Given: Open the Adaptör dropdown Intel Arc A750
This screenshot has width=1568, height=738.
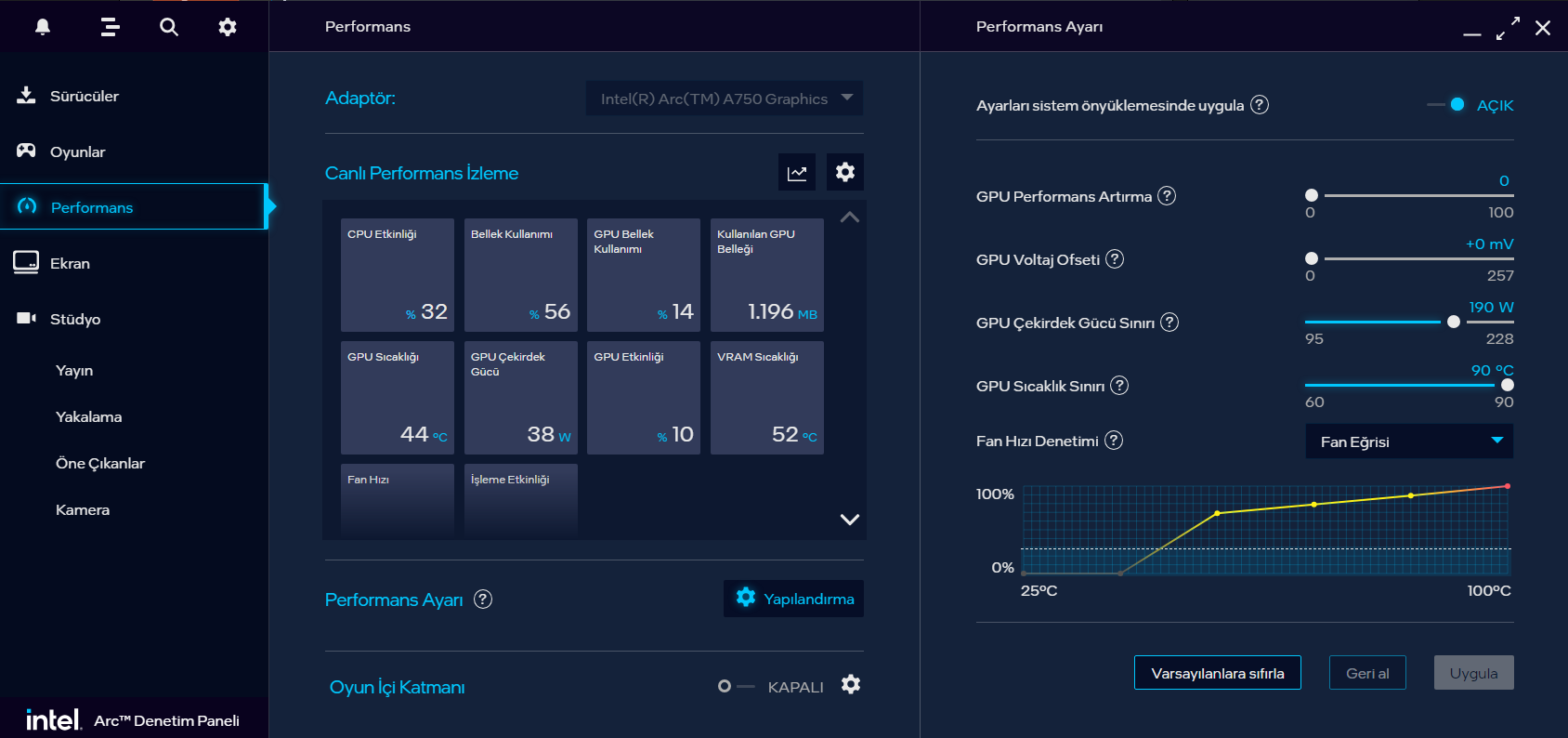Looking at the screenshot, I should 725,99.
